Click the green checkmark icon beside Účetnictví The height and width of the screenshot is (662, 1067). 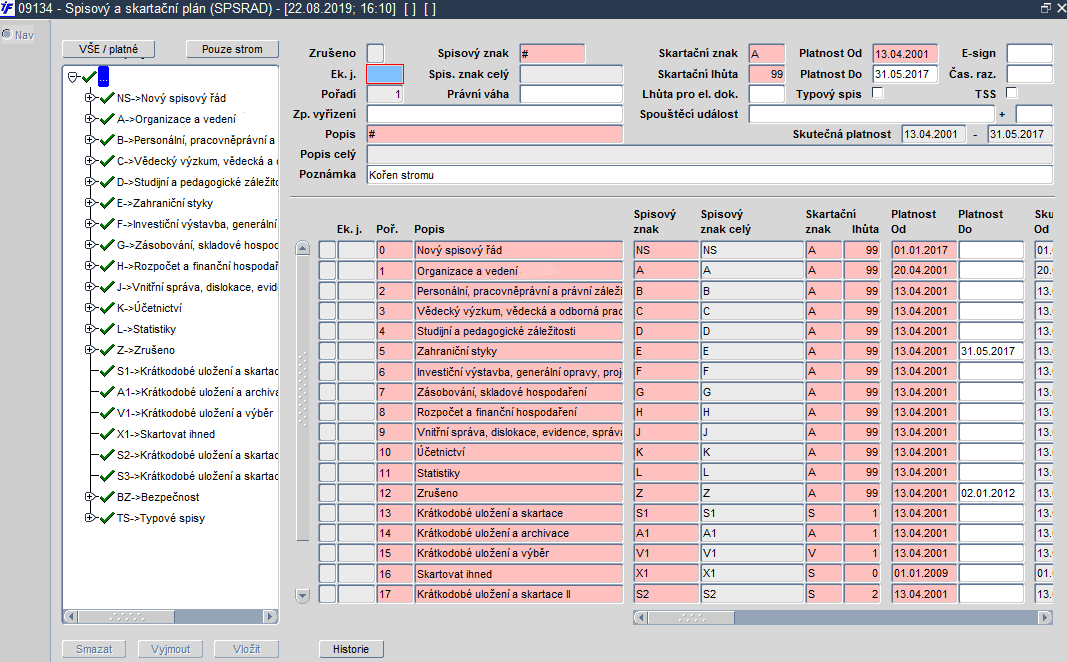(106, 308)
